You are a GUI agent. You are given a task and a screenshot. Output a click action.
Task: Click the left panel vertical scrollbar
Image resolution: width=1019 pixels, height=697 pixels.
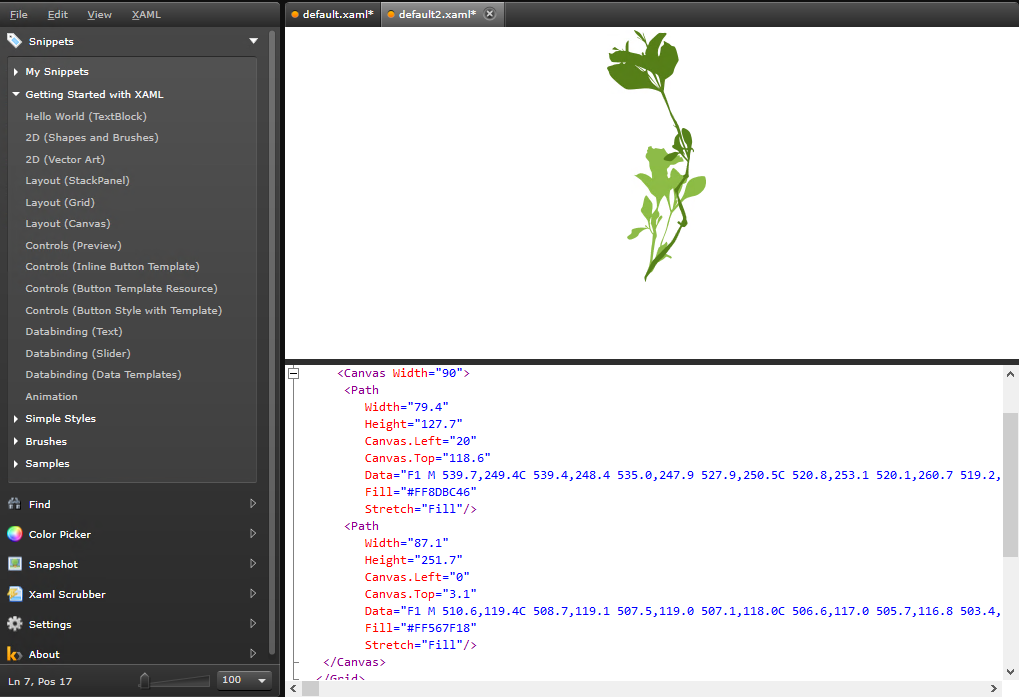pos(272,342)
